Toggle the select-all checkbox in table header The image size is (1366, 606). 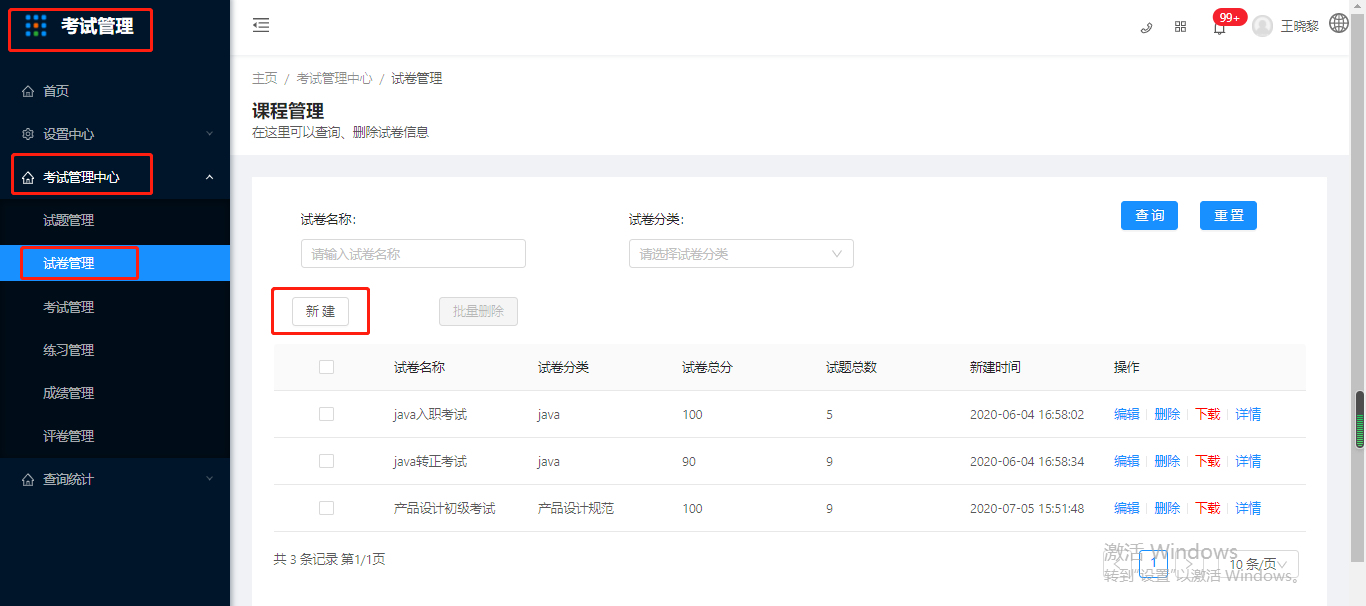pyautogui.click(x=326, y=367)
